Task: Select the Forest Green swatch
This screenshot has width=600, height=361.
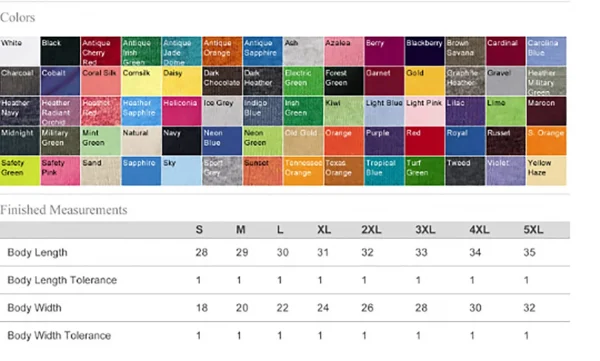Action: pyautogui.click(x=344, y=81)
